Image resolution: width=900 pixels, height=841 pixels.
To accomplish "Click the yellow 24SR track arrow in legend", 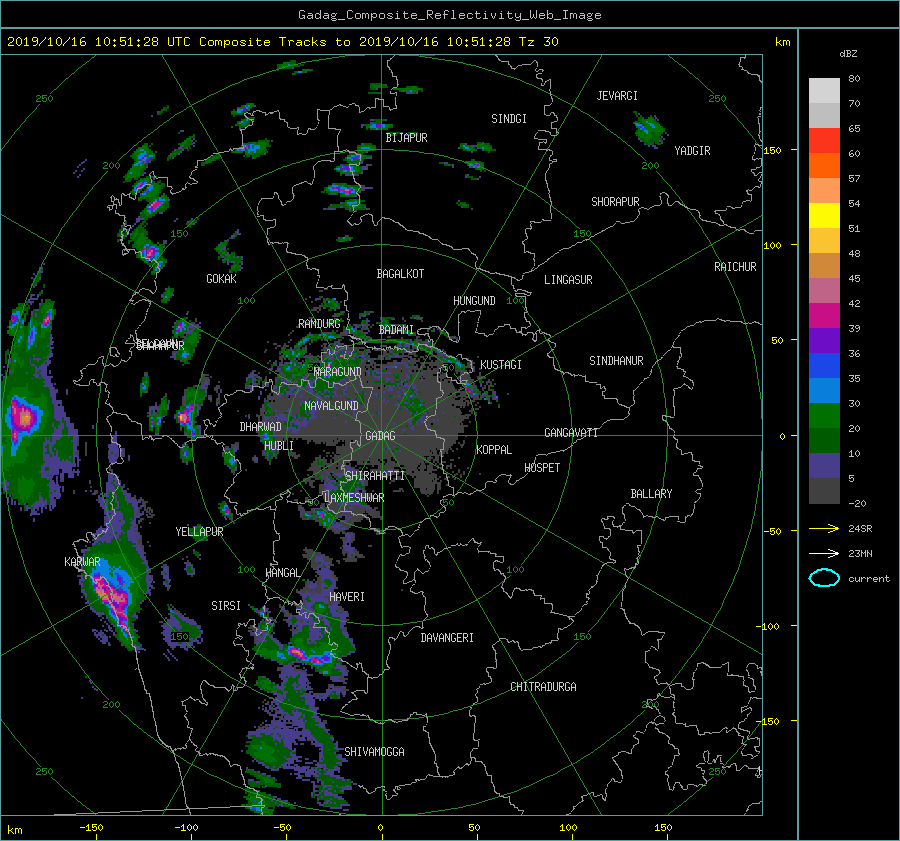I will [x=824, y=528].
